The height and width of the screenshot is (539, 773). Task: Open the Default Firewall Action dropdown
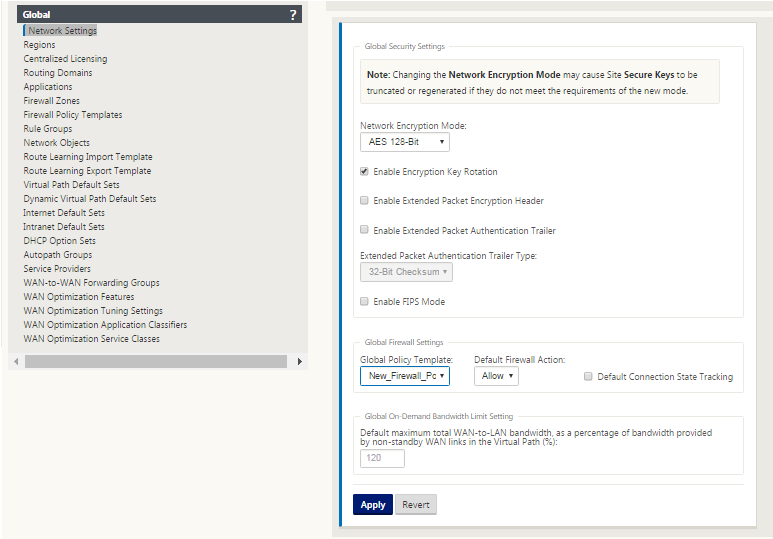pos(496,376)
